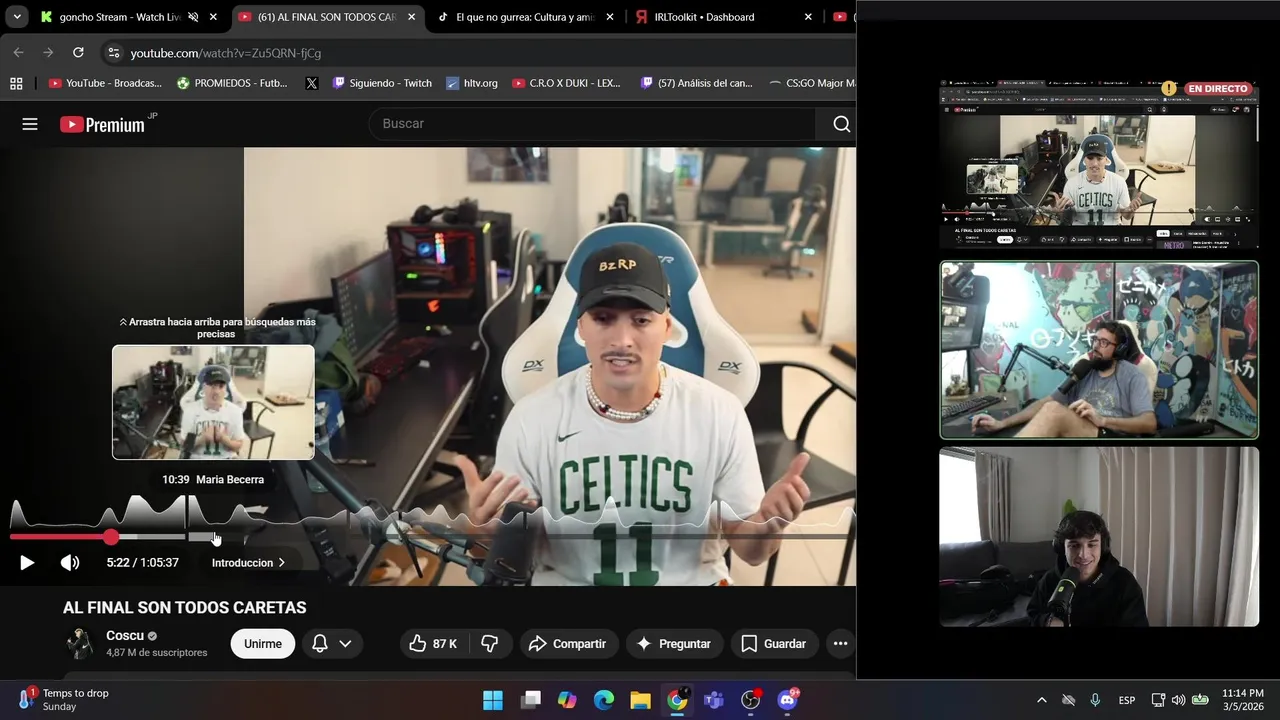Click the yellow warning icon near EN DIRECTO
Image resolution: width=1280 pixels, height=720 pixels.
(x=1169, y=88)
